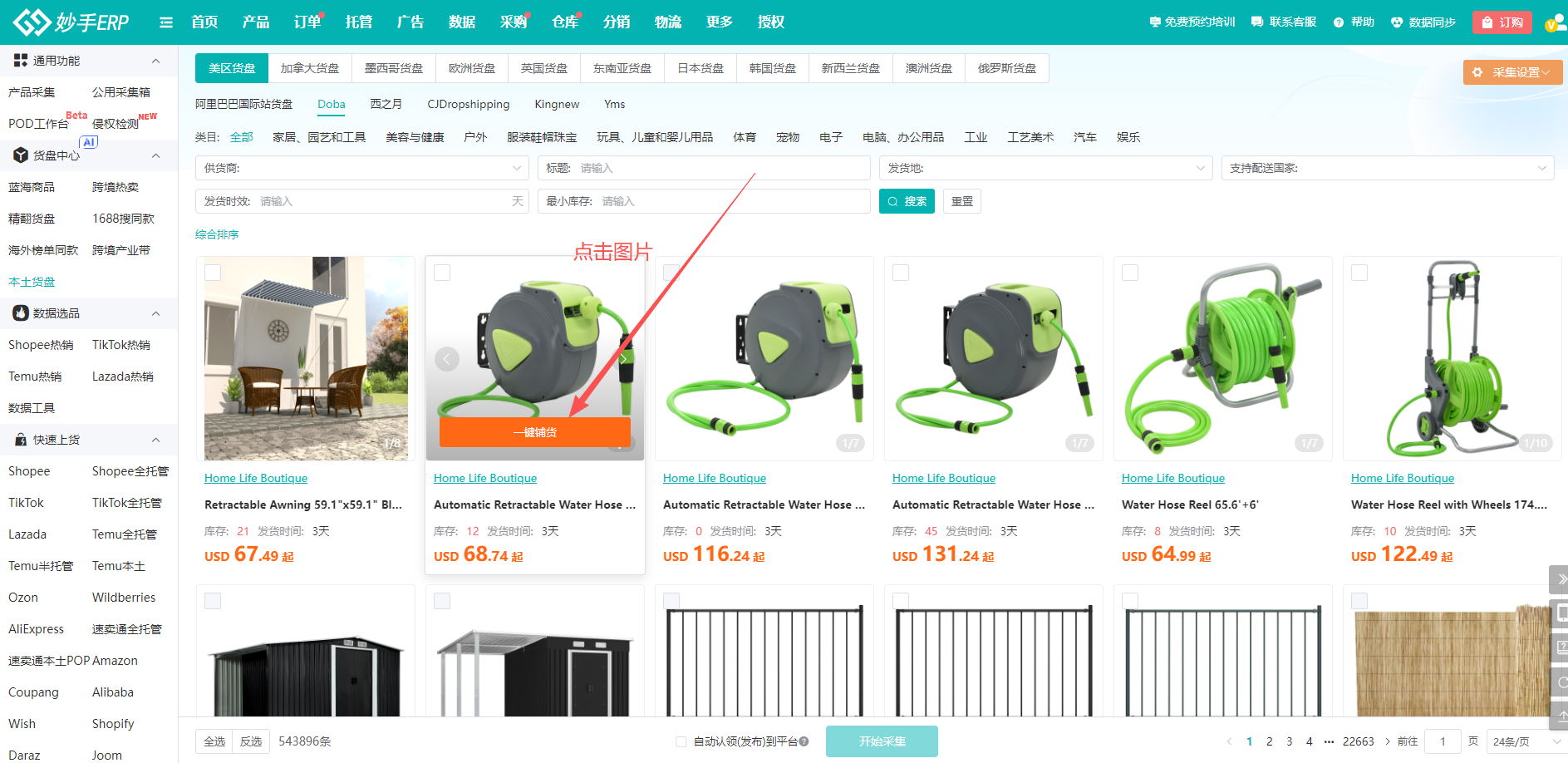Open the 24条/页 page size dropdown
The height and width of the screenshot is (763, 1568).
[1527, 741]
